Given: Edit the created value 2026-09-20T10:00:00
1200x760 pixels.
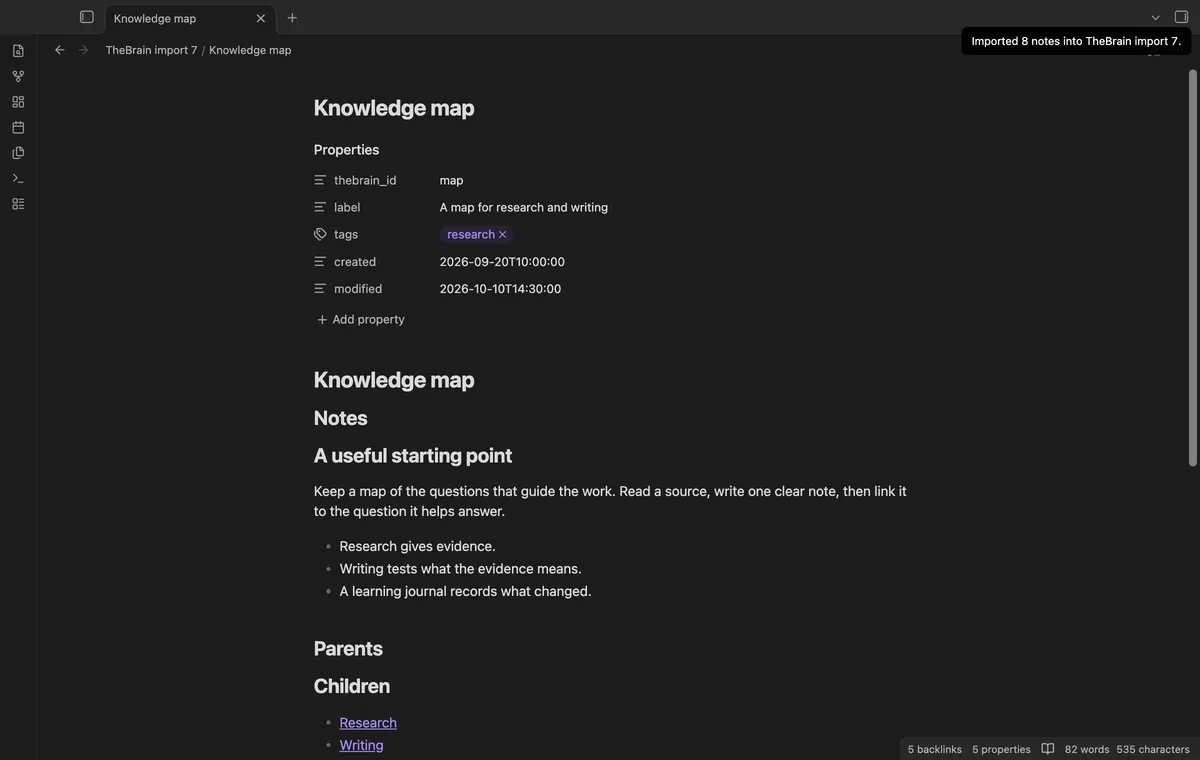Looking at the screenshot, I should tap(502, 261).
